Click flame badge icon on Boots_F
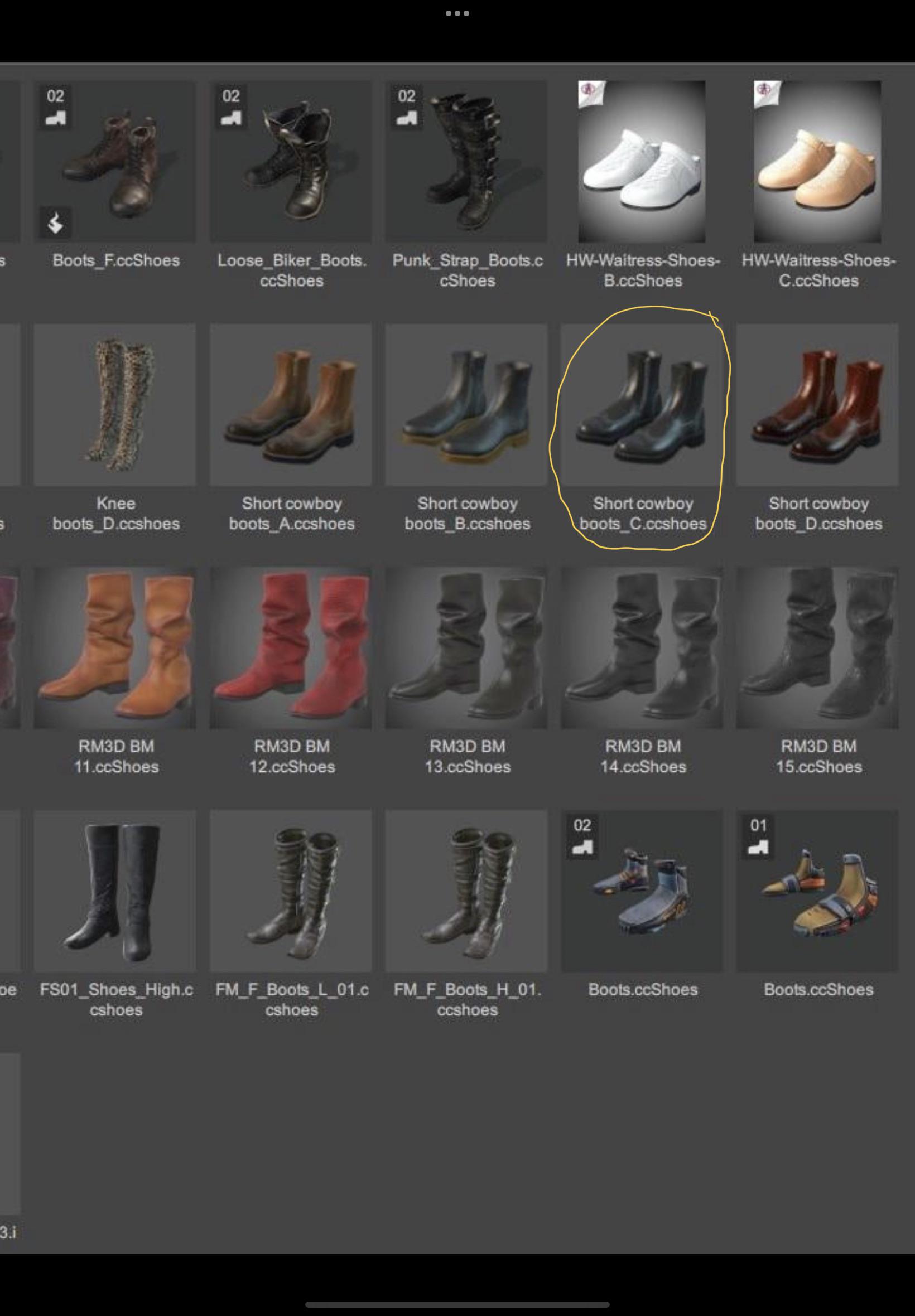Viewport: 915px width, 1316px height. coord(55,222)
